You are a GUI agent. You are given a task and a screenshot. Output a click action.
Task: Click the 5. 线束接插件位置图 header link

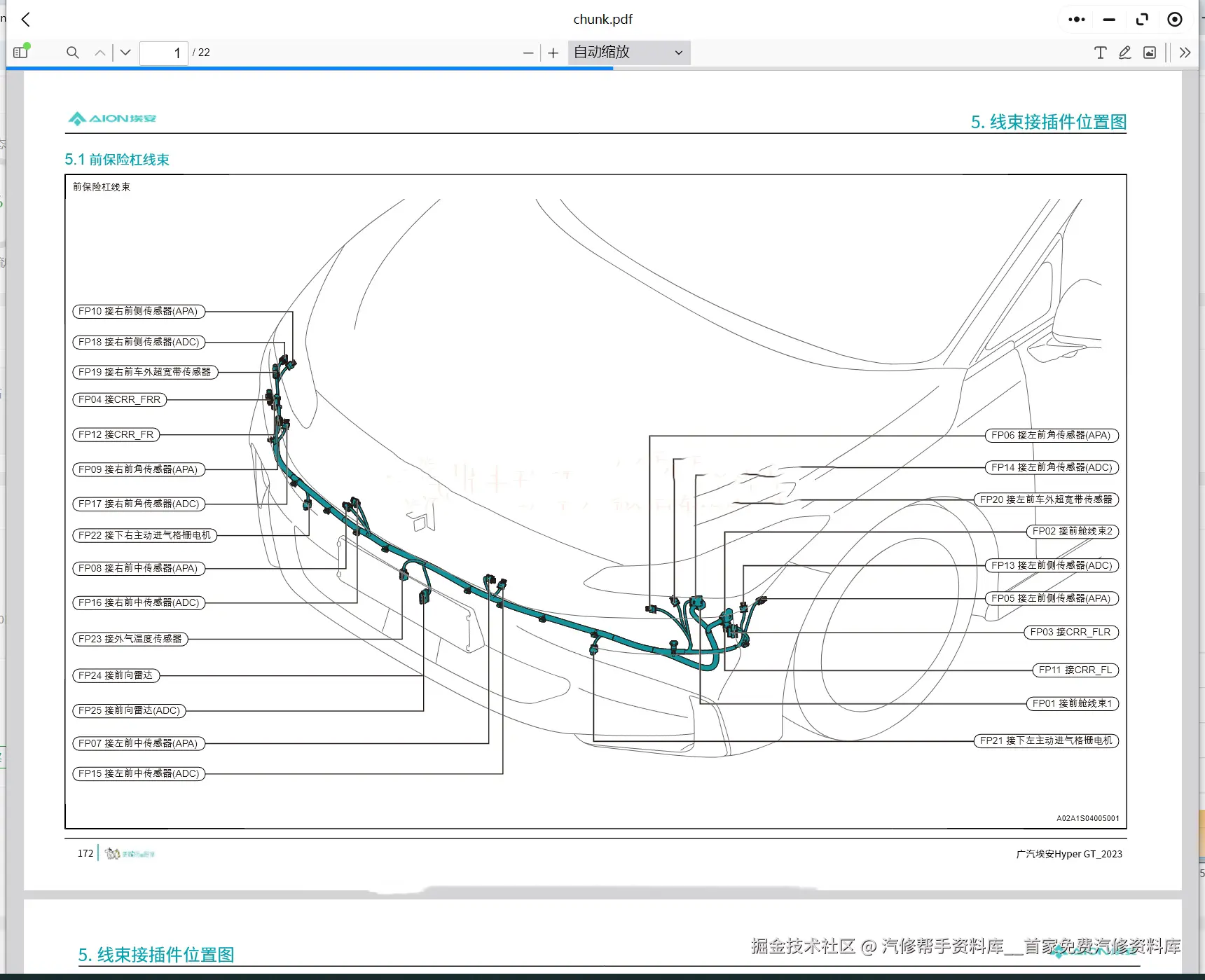1048,122
